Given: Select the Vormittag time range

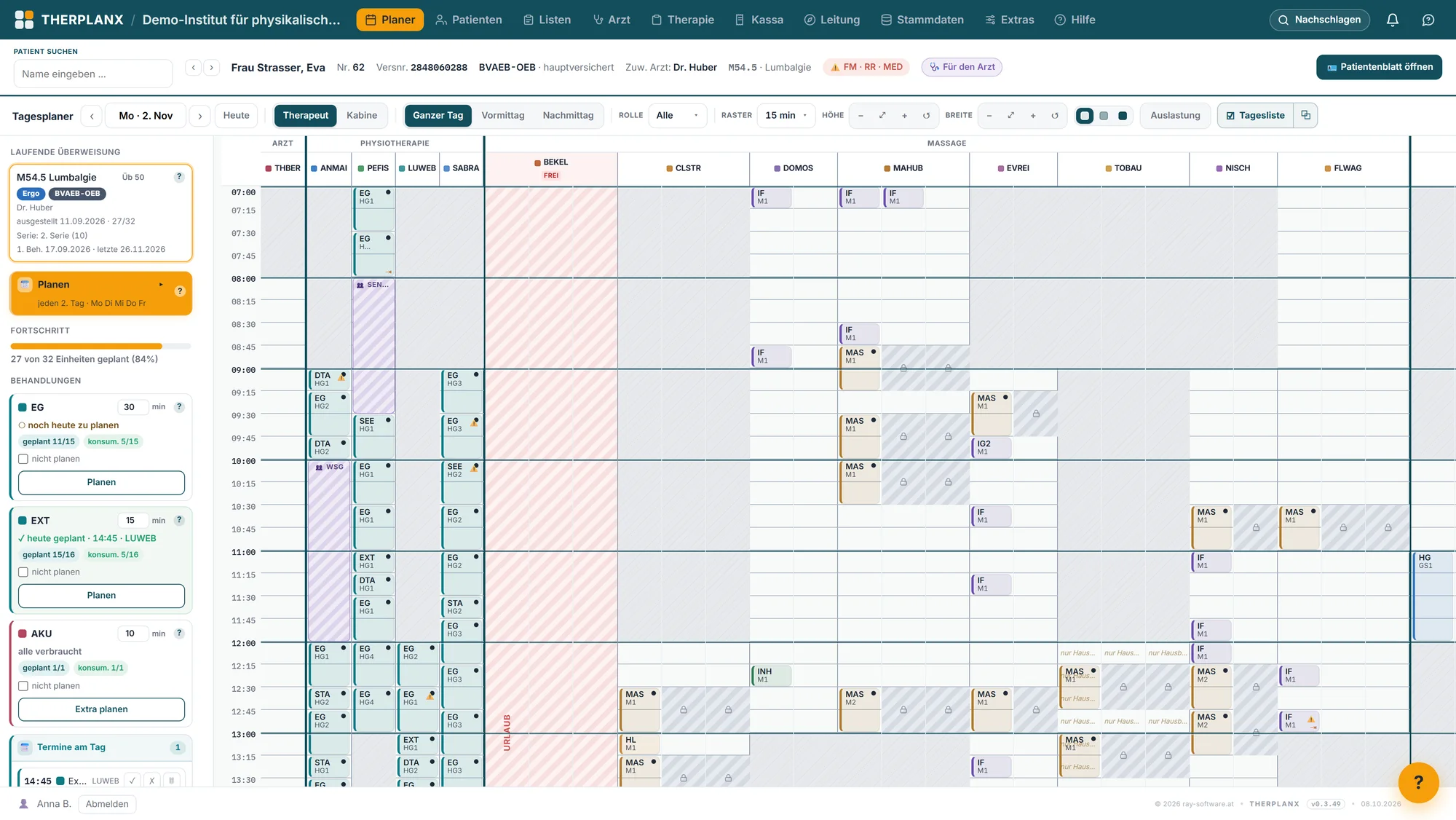Looking at the screenshot, I should (503, 115).
